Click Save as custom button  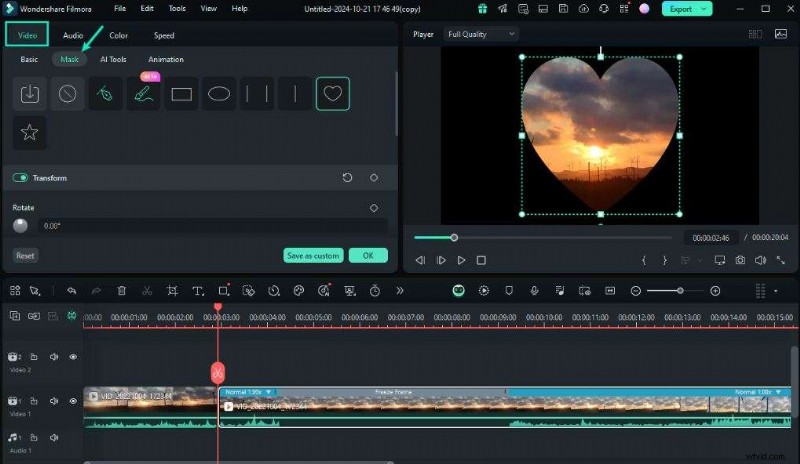(313, 256)
